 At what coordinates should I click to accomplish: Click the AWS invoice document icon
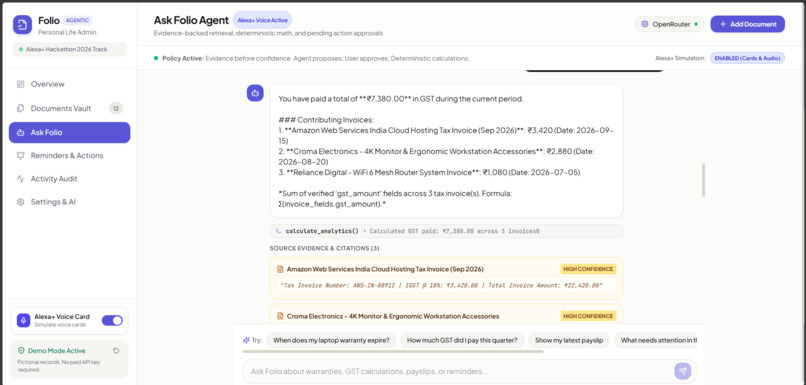point(280,269)
